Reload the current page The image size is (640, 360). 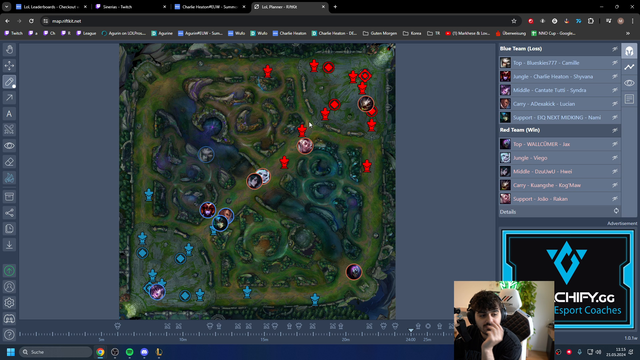[31, 21]
